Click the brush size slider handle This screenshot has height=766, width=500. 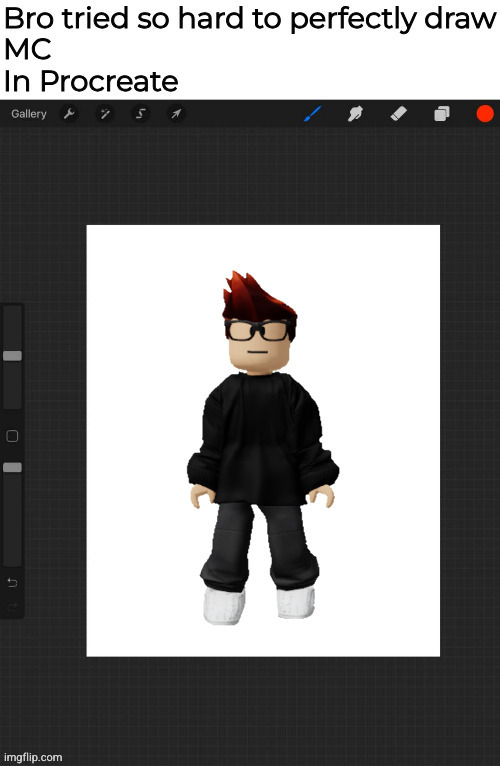coord(13,356)
